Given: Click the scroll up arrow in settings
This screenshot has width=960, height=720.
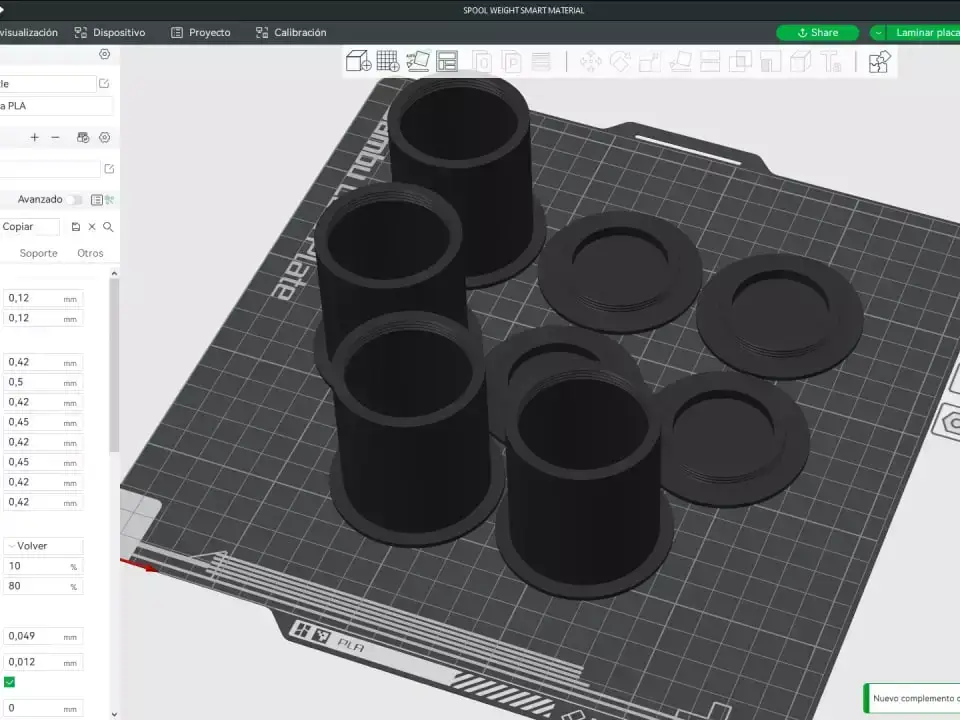Looking at the screenshot, I should click(114, 273).
